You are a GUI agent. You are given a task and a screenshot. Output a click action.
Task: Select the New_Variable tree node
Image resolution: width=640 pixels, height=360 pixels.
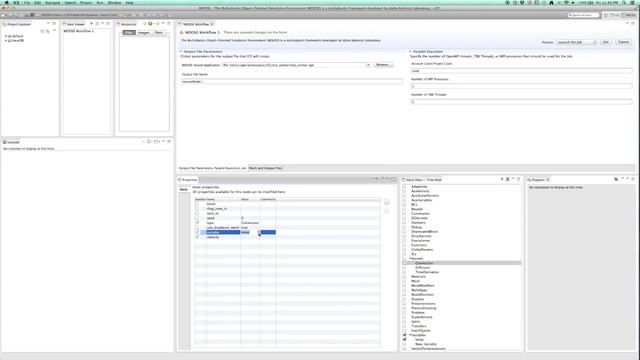[x=426, y=344]
